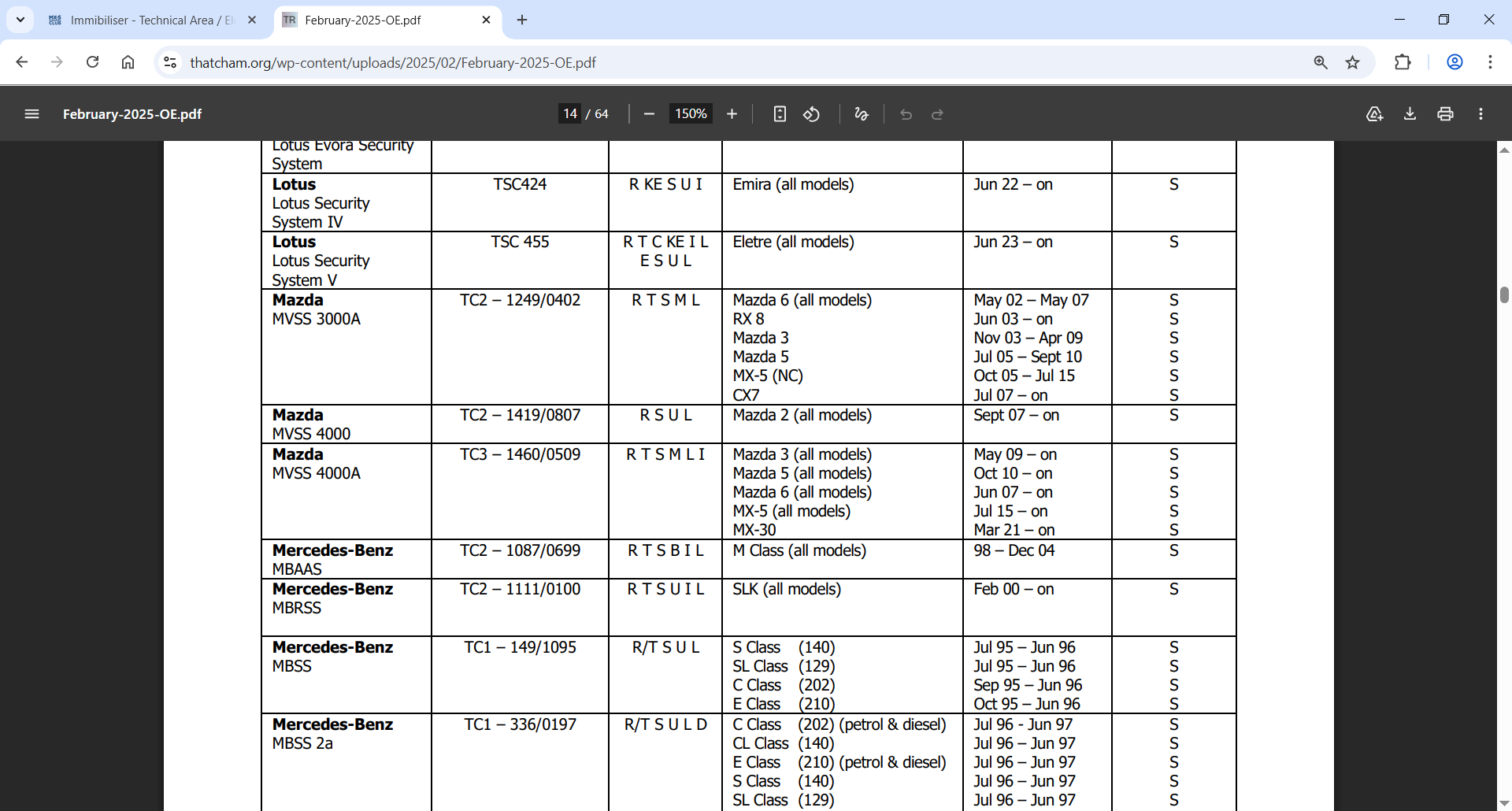
Task: Open Chrome's three-dot menu
Action: tap(1490, 62)
